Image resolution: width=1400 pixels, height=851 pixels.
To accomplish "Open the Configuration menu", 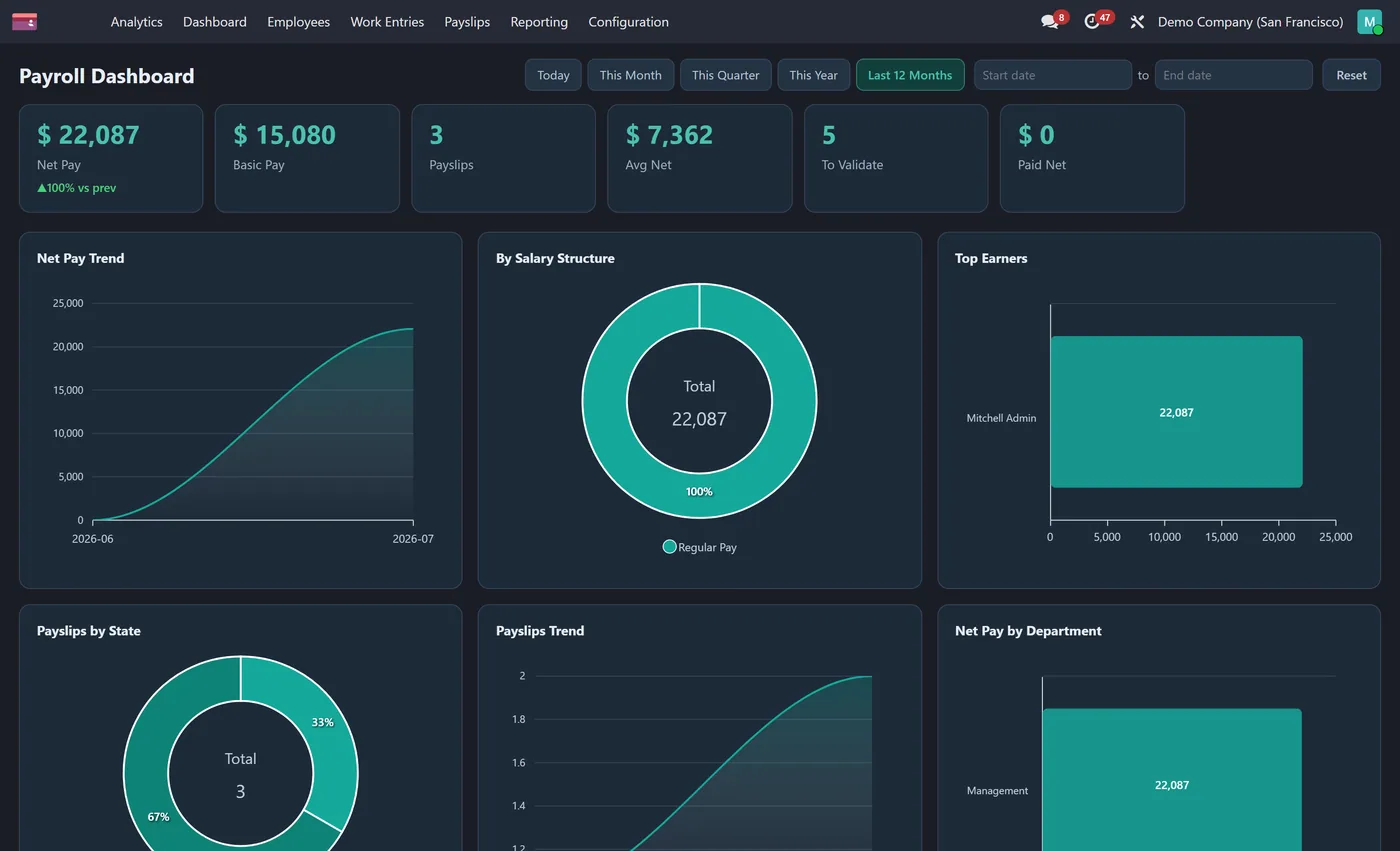I will click(x=628, y=21).
